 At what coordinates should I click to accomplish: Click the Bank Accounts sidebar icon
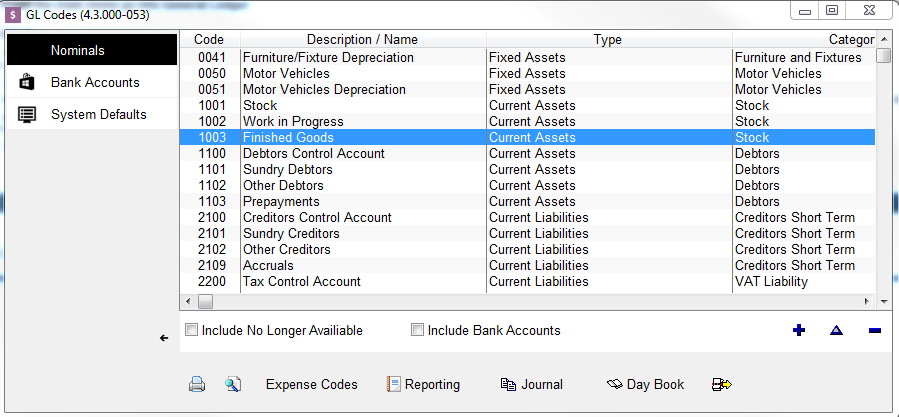click(x=27, y=82)
